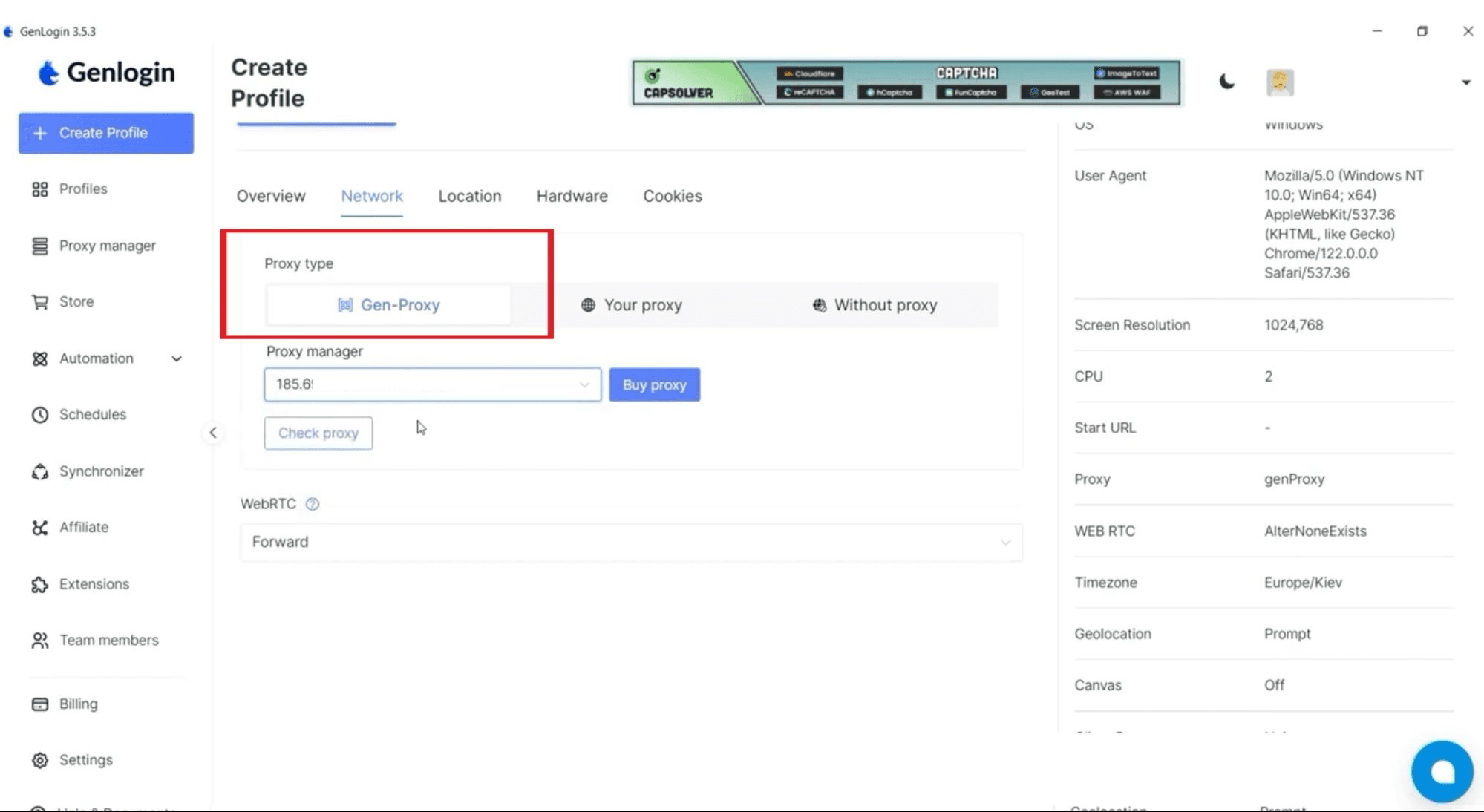Switch to the Hardware tab

[572, 196]
